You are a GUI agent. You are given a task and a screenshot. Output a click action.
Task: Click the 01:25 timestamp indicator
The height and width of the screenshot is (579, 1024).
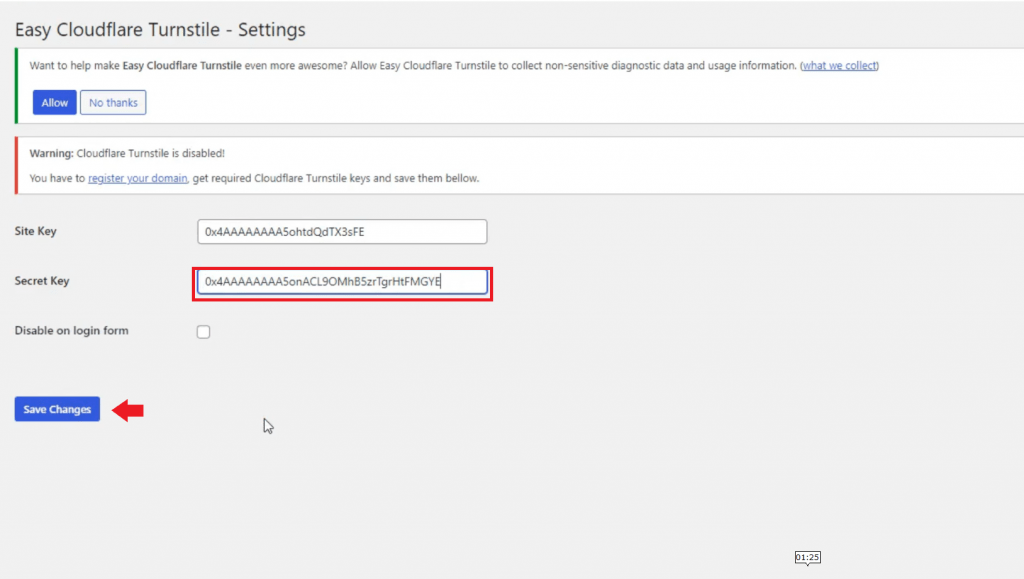coord(808,557)
